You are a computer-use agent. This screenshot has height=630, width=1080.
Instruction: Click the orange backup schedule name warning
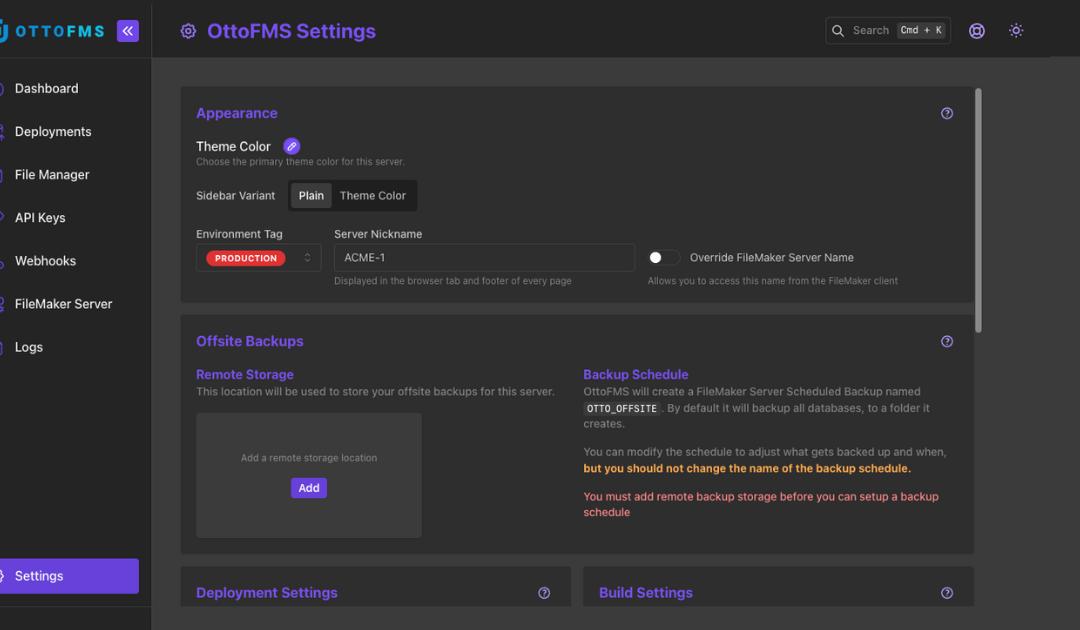(747, 468)
